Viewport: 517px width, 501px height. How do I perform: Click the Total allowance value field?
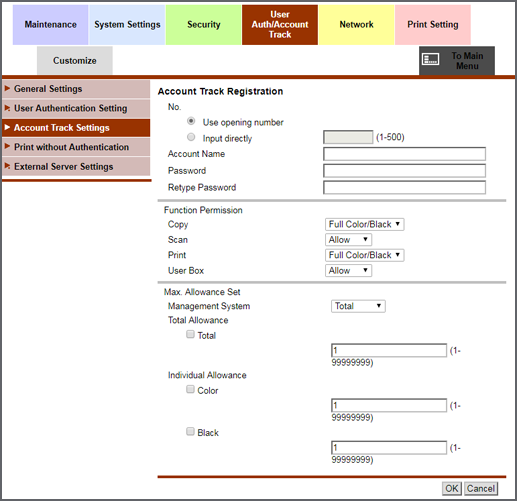[x=389, y=350]
